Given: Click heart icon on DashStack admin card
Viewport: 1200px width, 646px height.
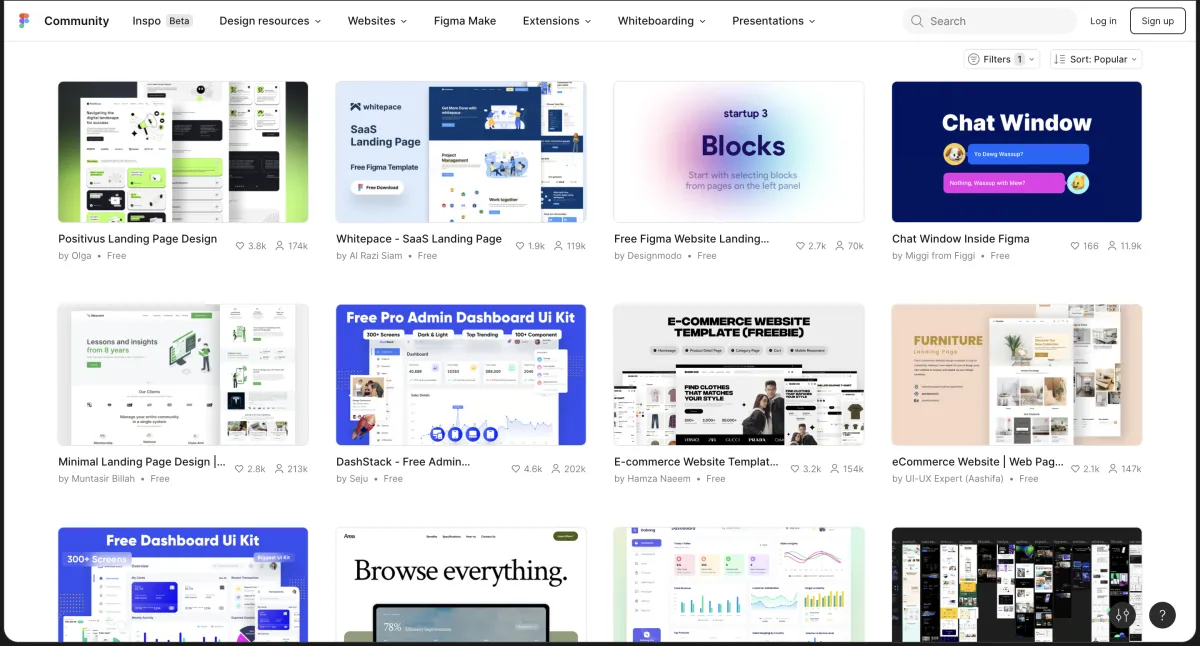Looking at the screenshot, I should point(516,468).
